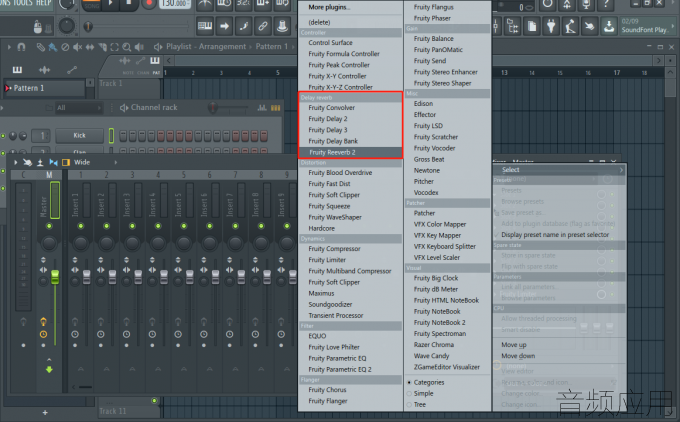
Task: Toggle the green select LED on the Kick channel
Action: [111, 136]
